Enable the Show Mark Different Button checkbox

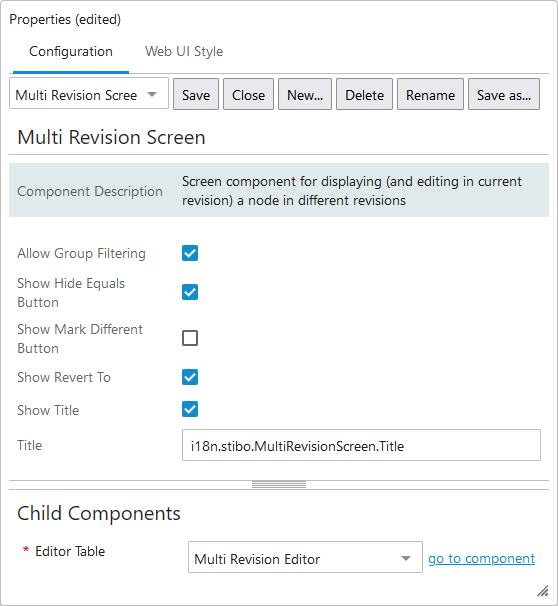tap(190, 338)
